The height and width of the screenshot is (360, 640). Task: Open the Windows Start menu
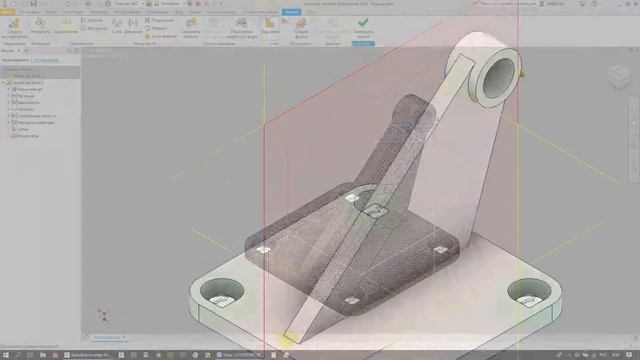click(6, 355)
